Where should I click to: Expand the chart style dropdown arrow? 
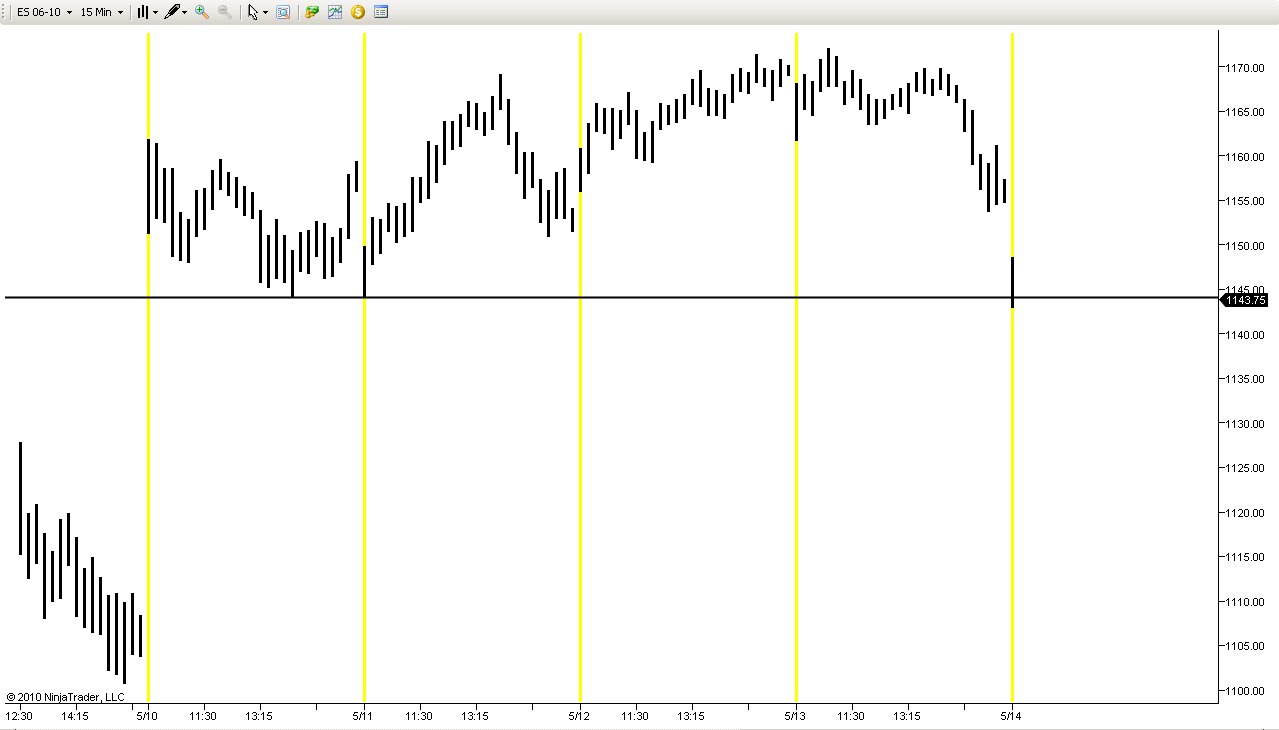[x=156, y=12]
